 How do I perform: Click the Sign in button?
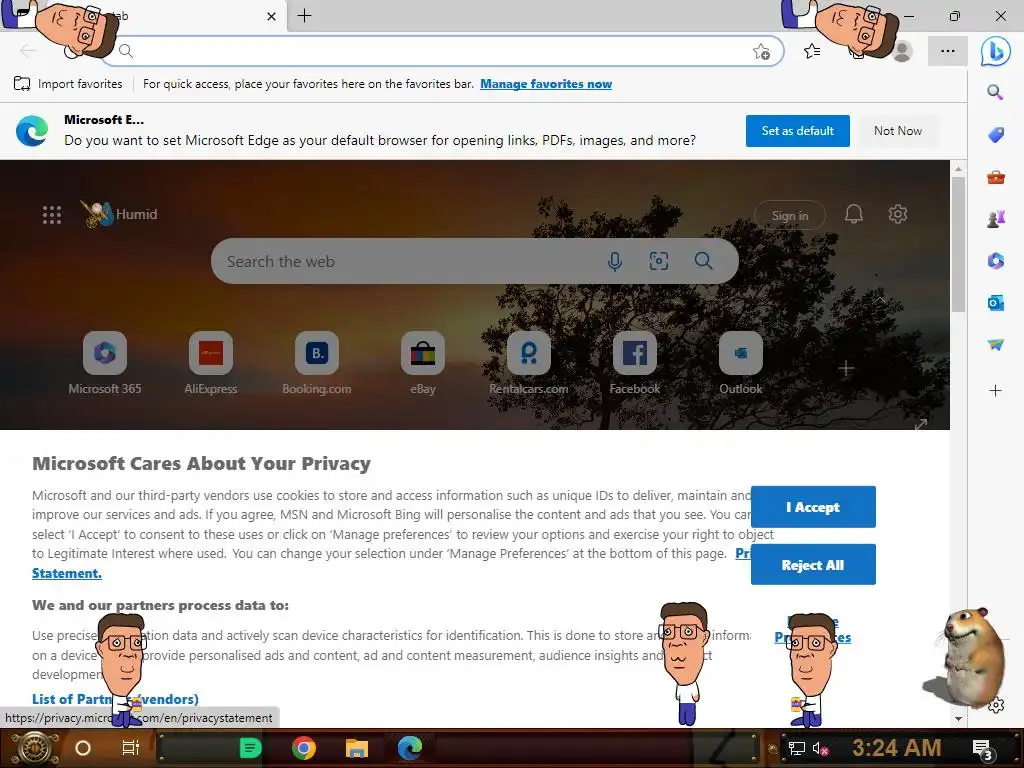(790, 216)
